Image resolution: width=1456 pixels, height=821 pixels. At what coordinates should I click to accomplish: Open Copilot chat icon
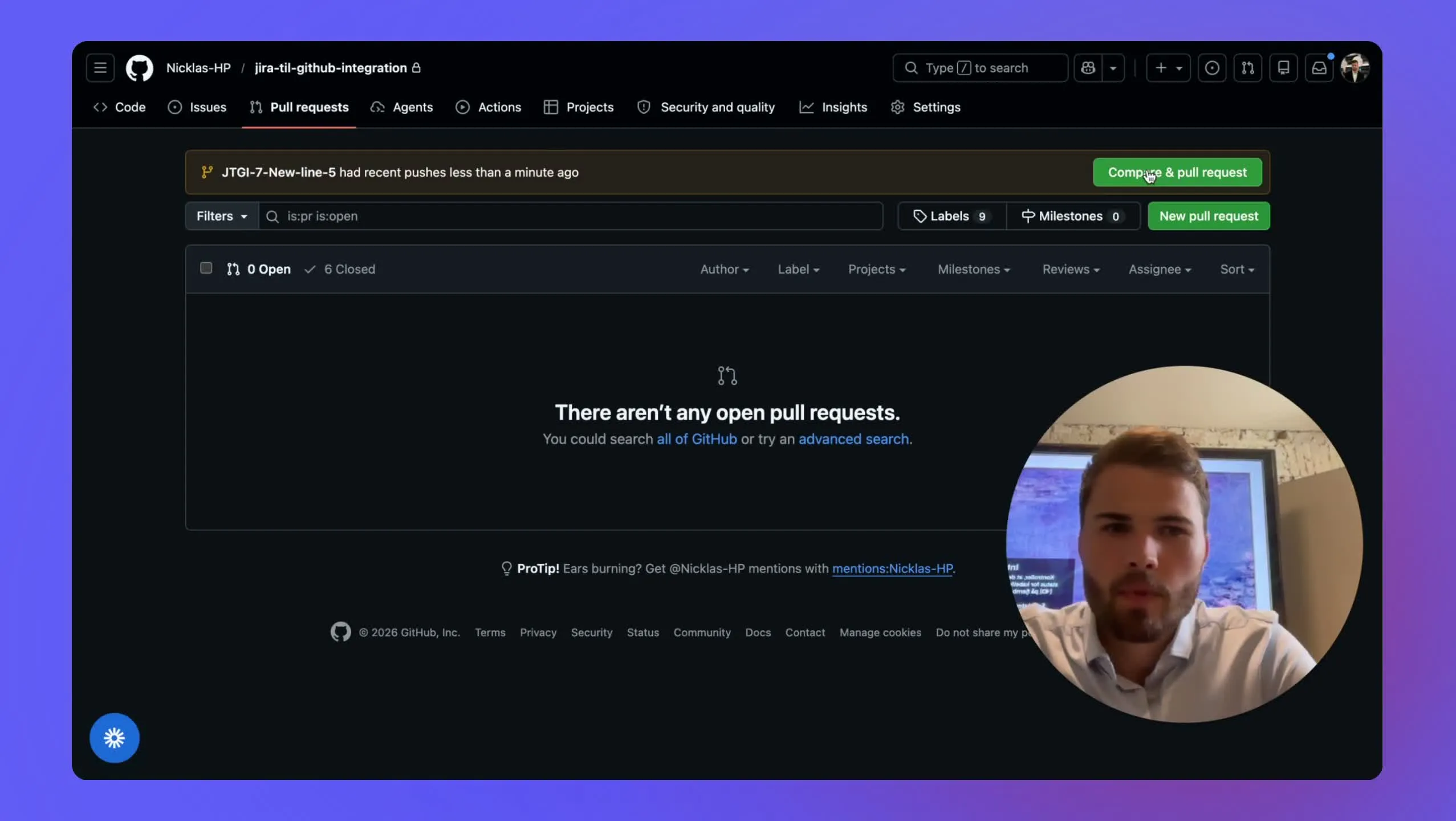coord(1088,68)
